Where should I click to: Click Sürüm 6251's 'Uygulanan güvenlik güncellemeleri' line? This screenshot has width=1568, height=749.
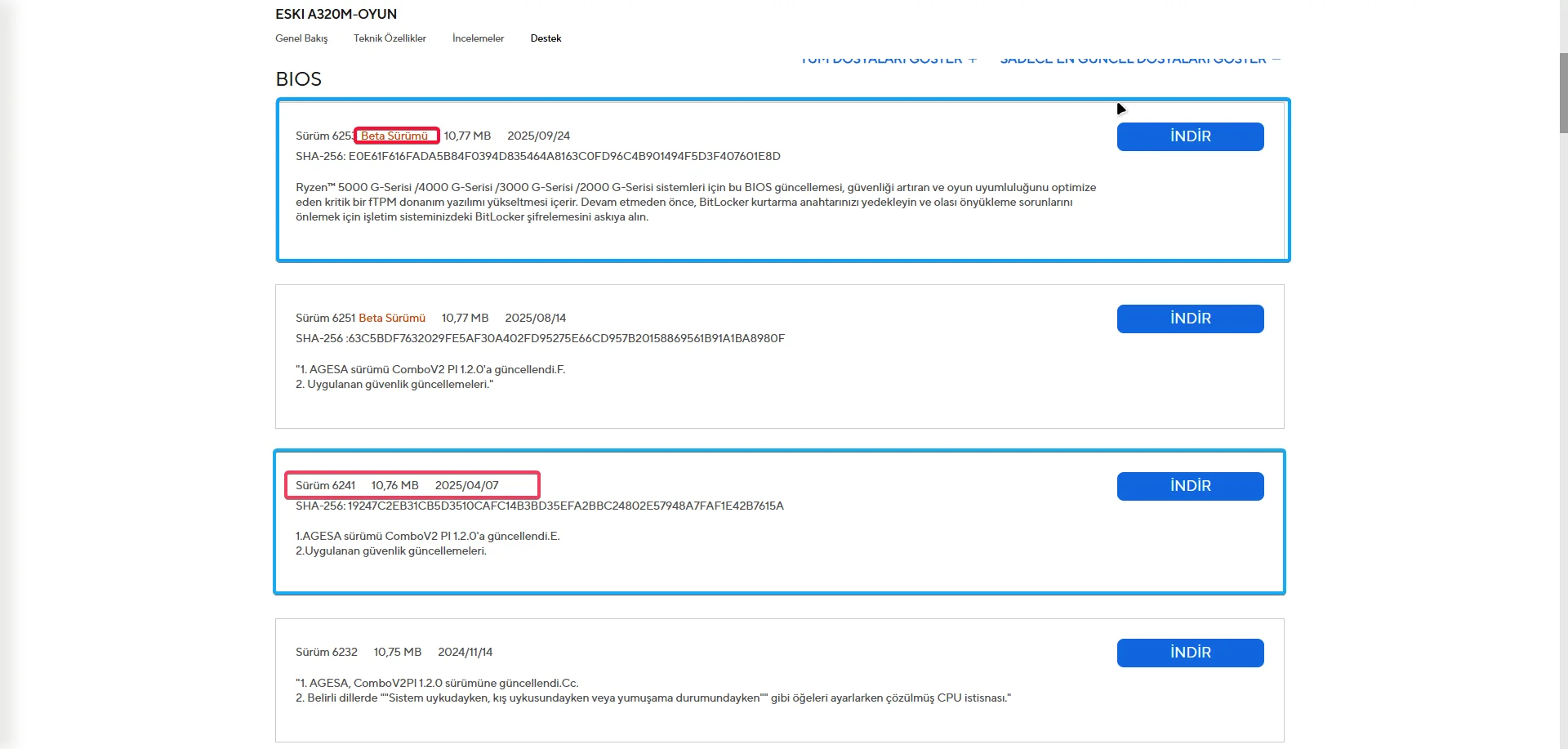pos(394,384)
